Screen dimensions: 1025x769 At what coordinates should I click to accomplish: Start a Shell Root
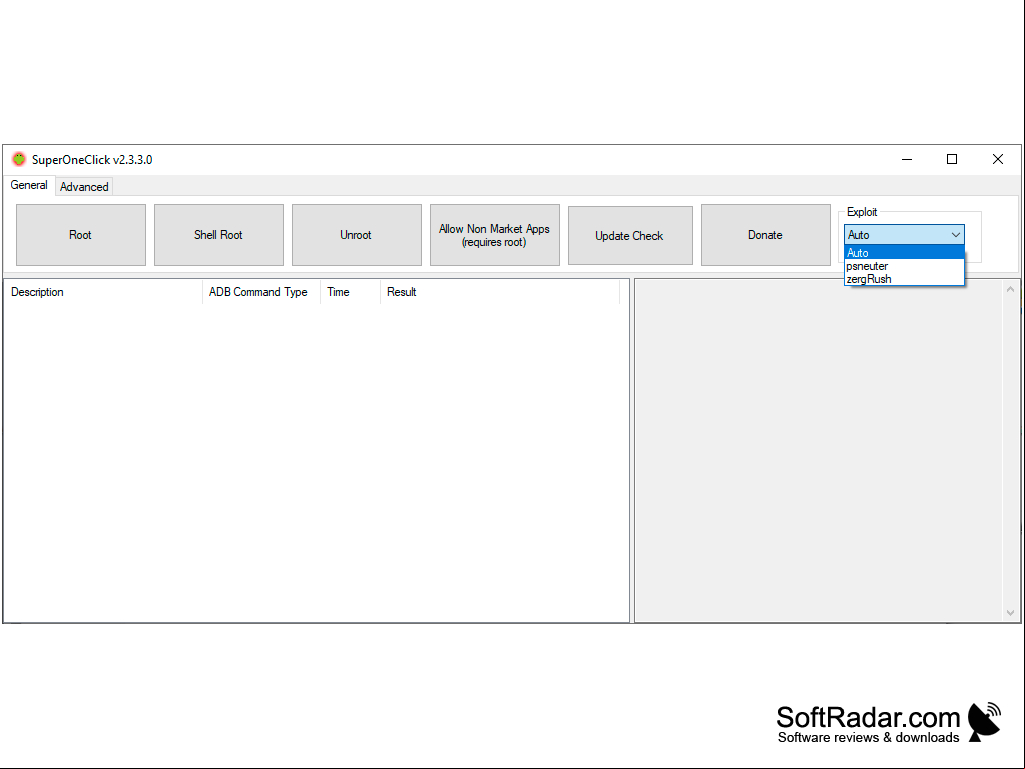click(x=218, y=235)
